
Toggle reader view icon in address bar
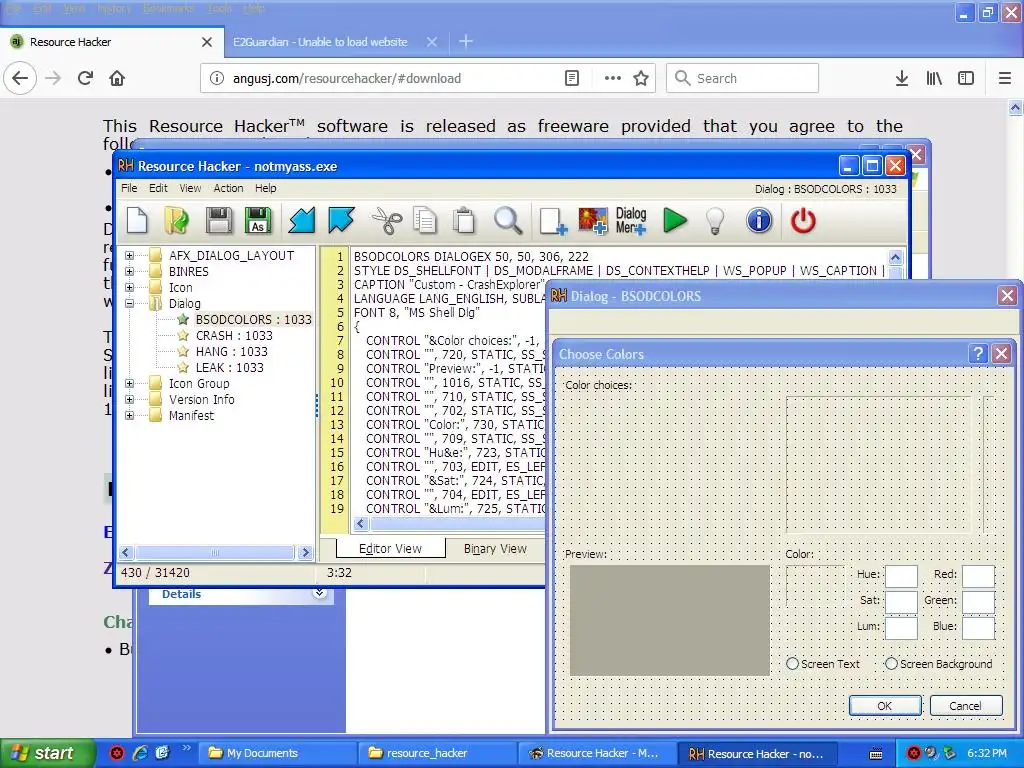[x=571, y=78]
